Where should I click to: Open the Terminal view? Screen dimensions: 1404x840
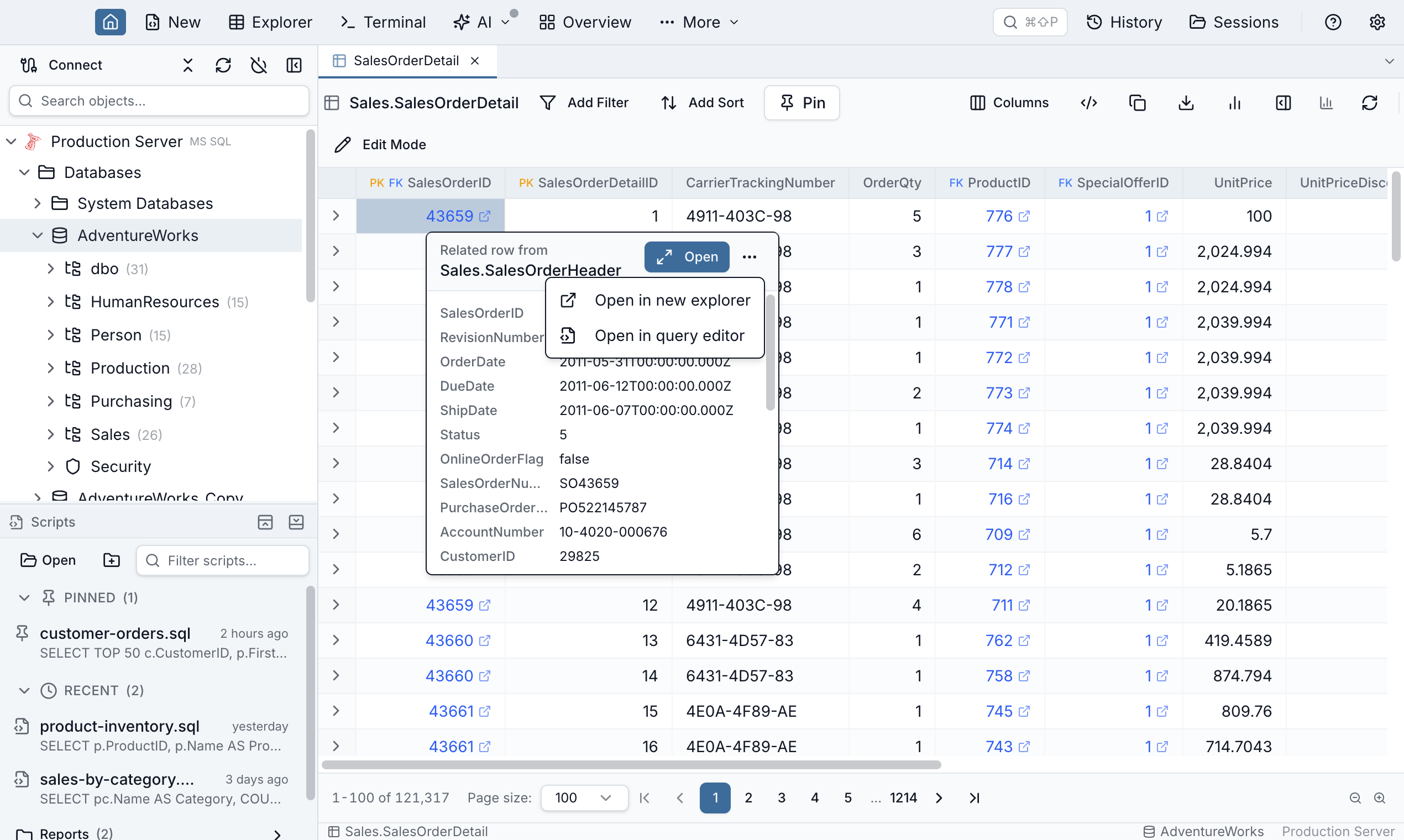[383, 22]
